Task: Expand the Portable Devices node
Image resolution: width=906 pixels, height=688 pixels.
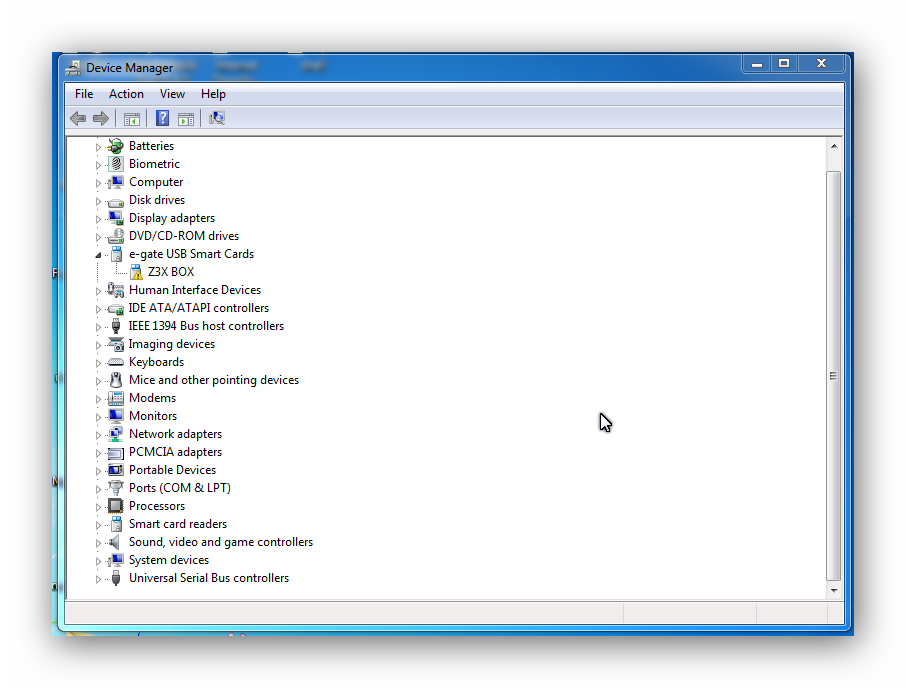Action: coord(98,471)
